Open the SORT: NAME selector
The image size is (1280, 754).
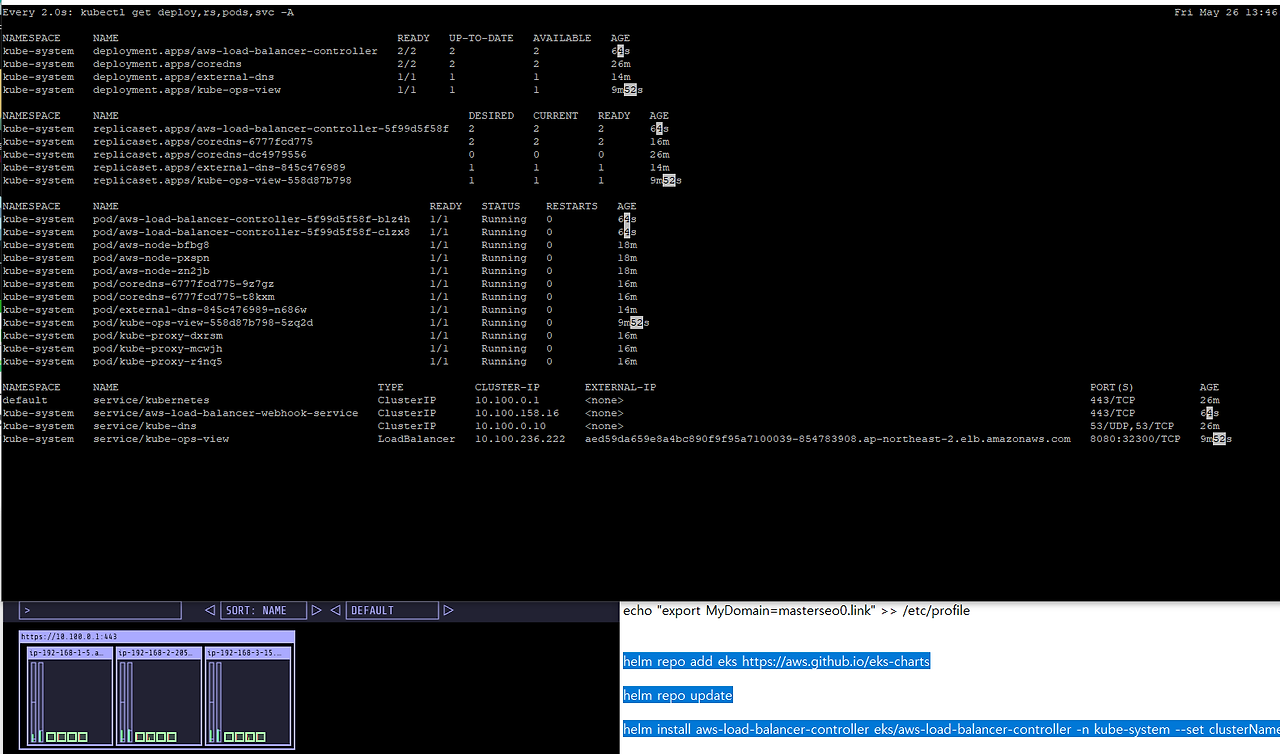pos(264,610)
